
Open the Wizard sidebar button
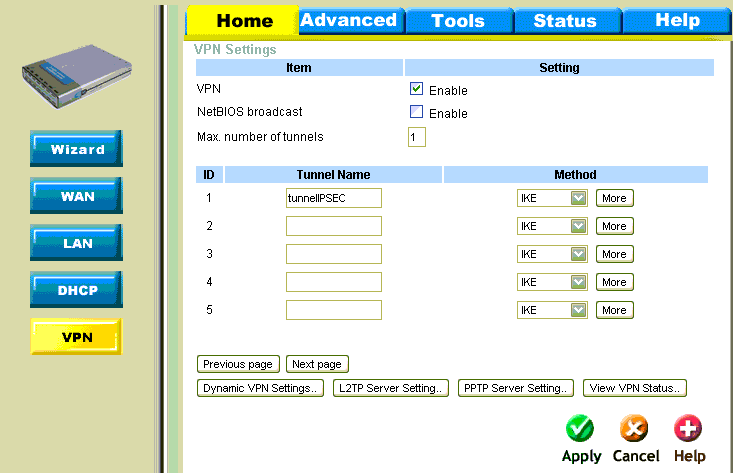(x=77, y=150)
